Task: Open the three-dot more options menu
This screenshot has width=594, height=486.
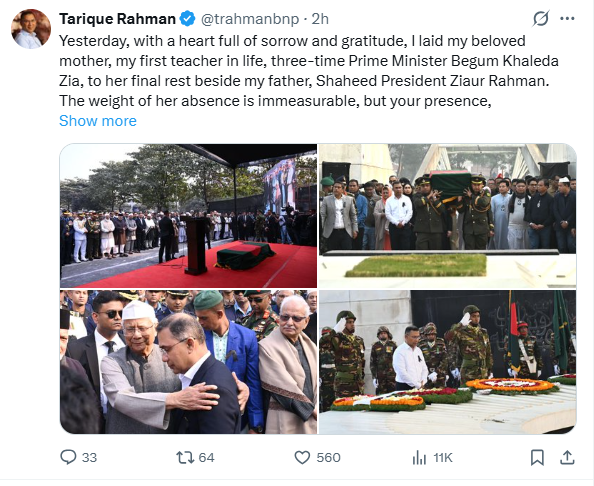Action: pyautogui.click(x=567, y=18)
